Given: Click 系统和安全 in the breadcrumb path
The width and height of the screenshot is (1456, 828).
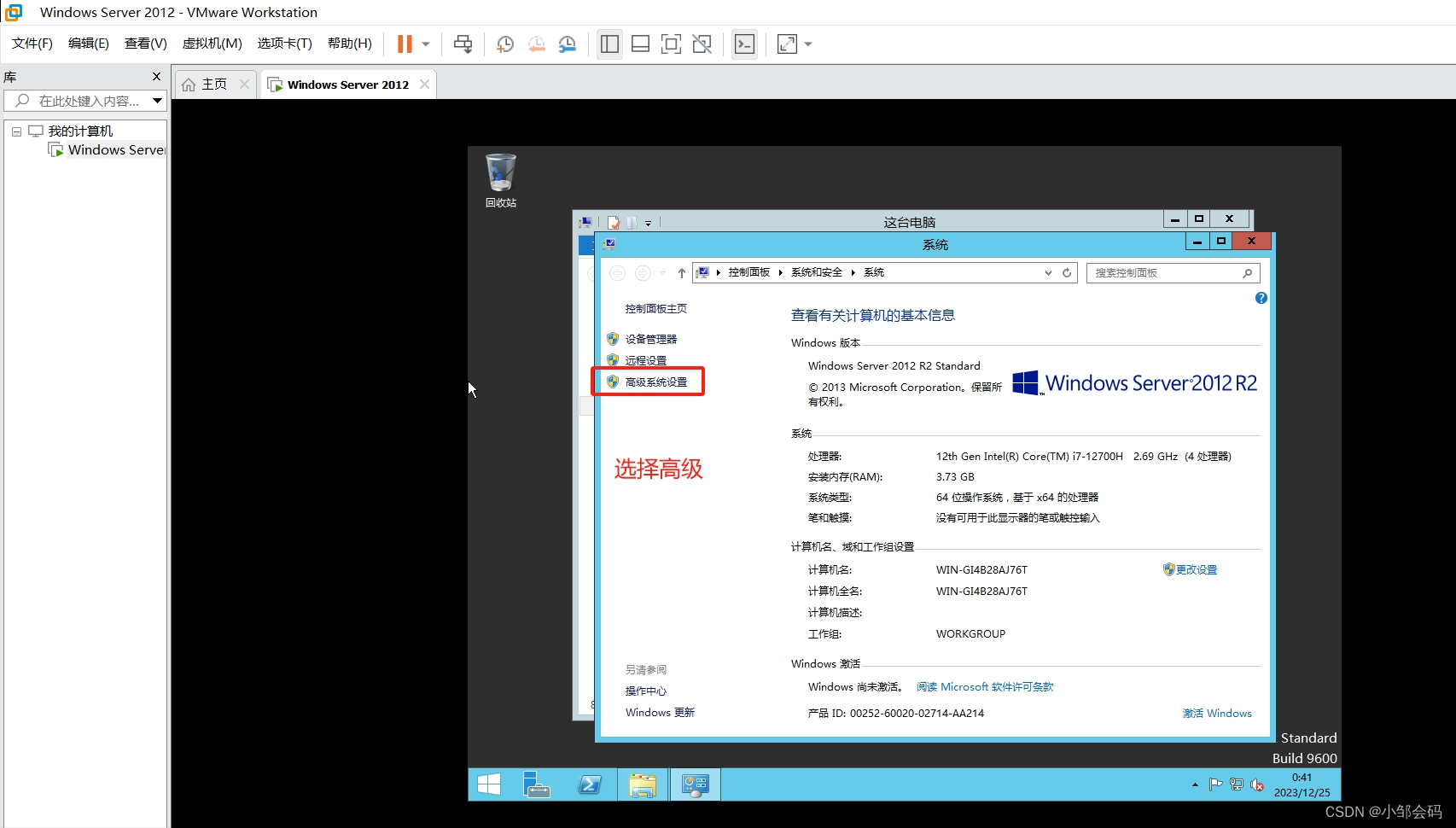Looking at the screenshot, I should (x=816, y=272).
